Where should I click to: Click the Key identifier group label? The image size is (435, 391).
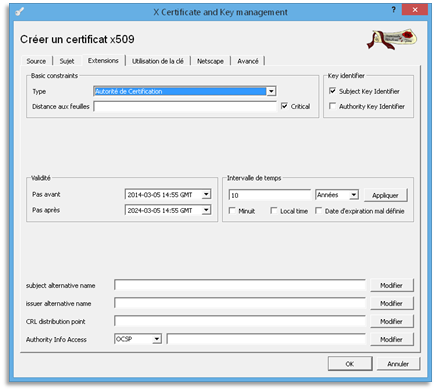[346, 76]
